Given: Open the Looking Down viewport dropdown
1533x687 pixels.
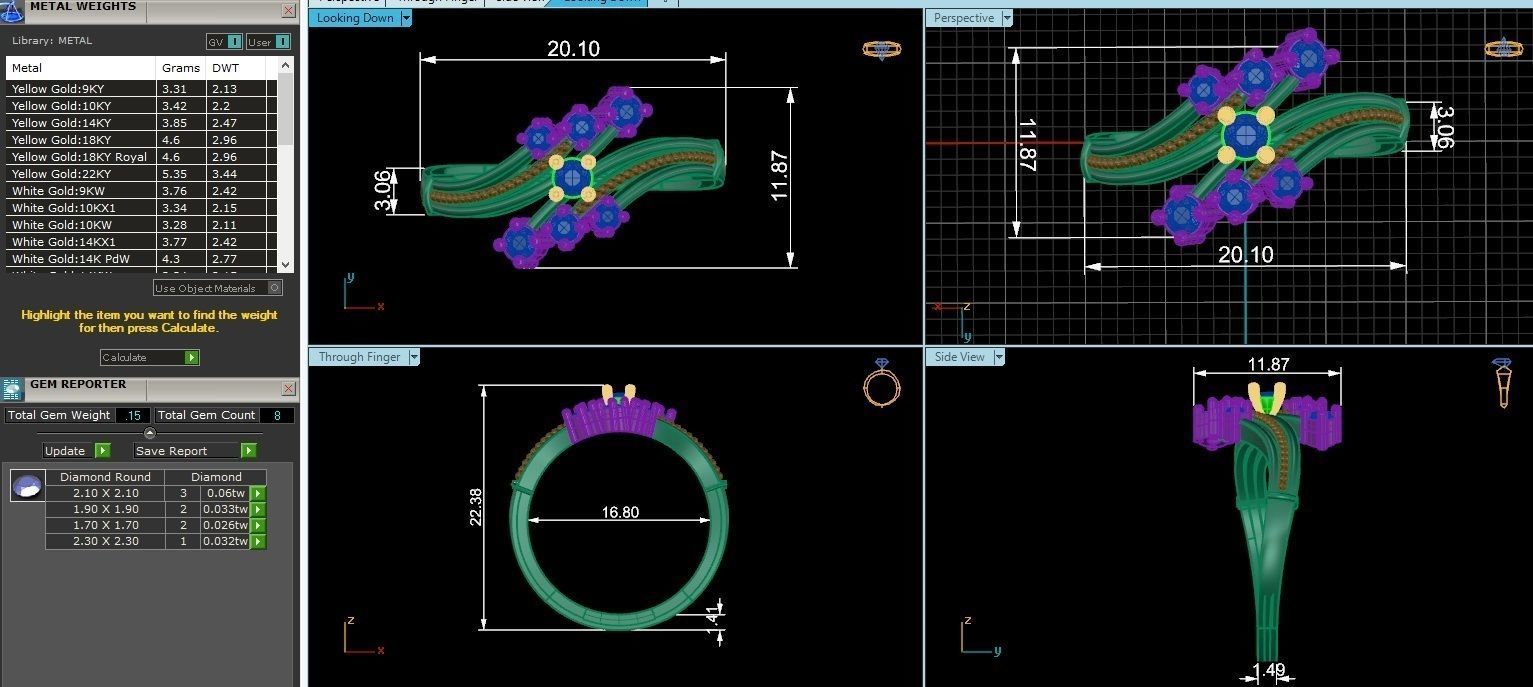Looking at the screenshot, I should pos(405,18).
